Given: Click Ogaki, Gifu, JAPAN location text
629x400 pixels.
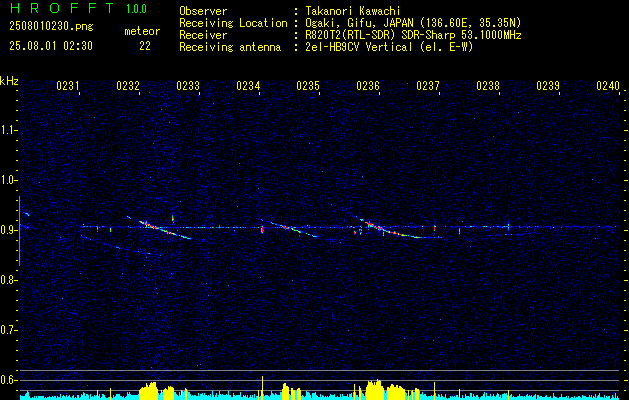Looking at the screenshot, I should (x=413, y=23).
